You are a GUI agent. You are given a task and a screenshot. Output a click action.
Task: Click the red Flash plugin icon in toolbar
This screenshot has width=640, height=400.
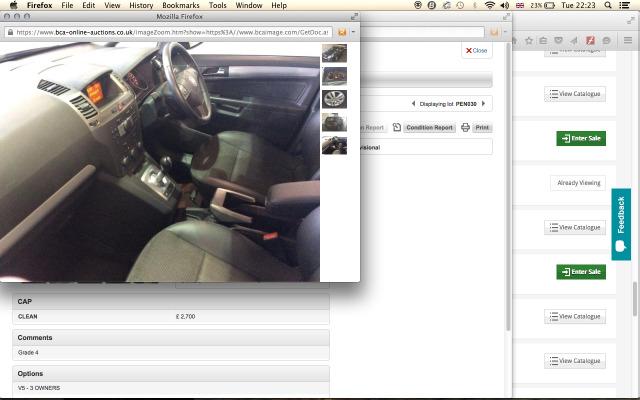[590, 40]
